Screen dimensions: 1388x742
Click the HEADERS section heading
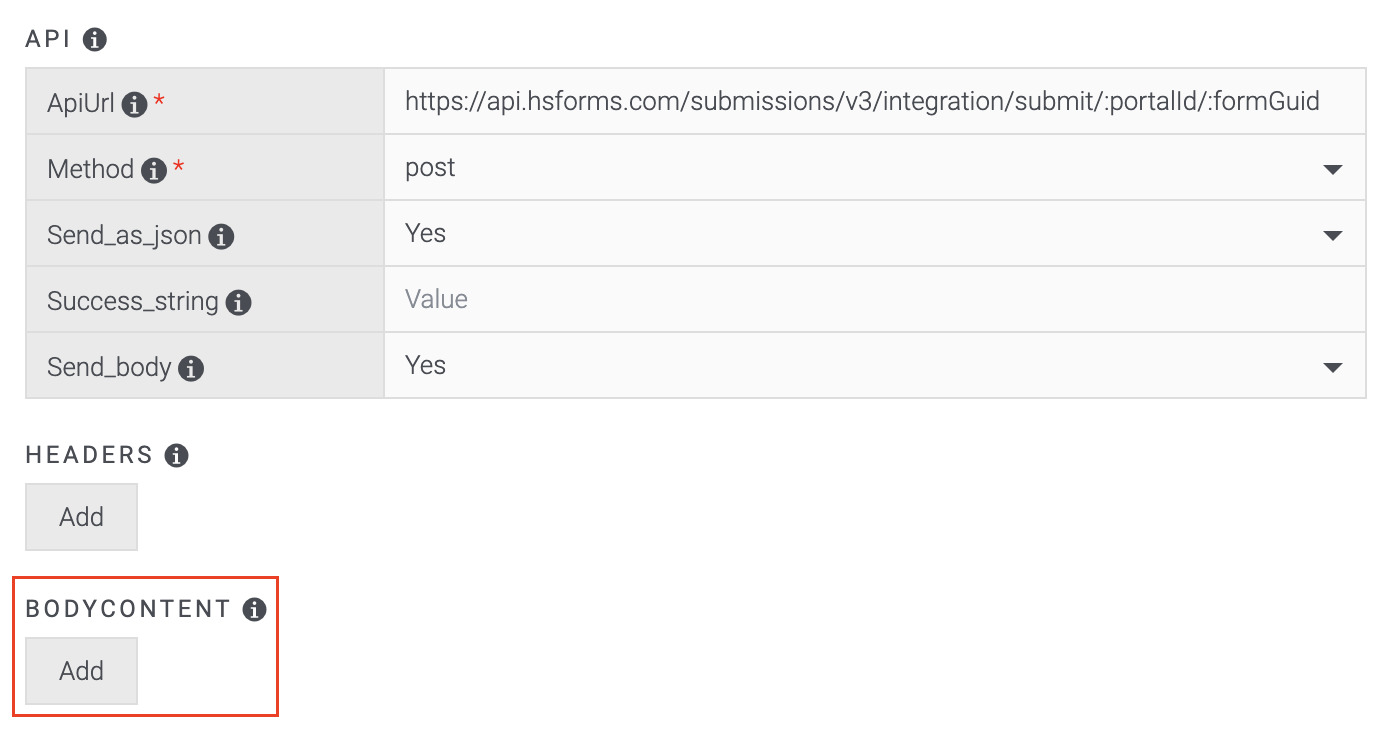click(89, 456)
